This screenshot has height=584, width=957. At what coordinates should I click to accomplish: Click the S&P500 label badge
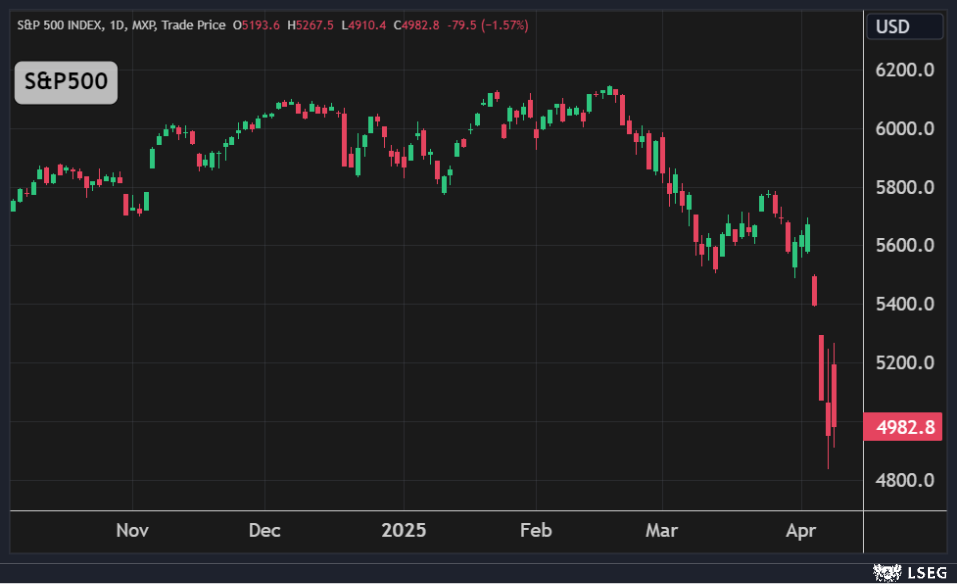click(66, 82)
